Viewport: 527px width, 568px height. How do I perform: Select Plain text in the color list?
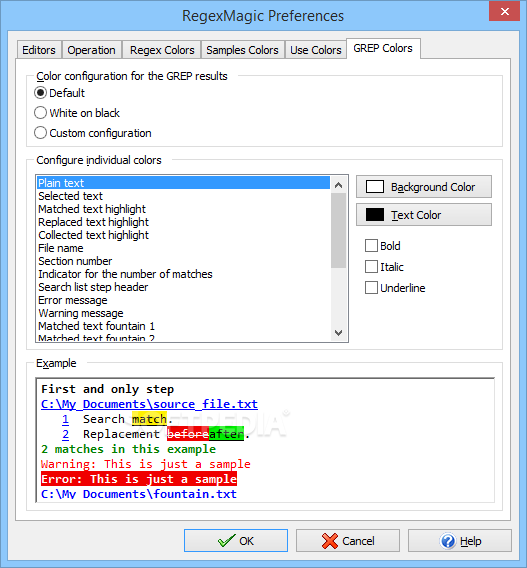click(x=183, y=183)
